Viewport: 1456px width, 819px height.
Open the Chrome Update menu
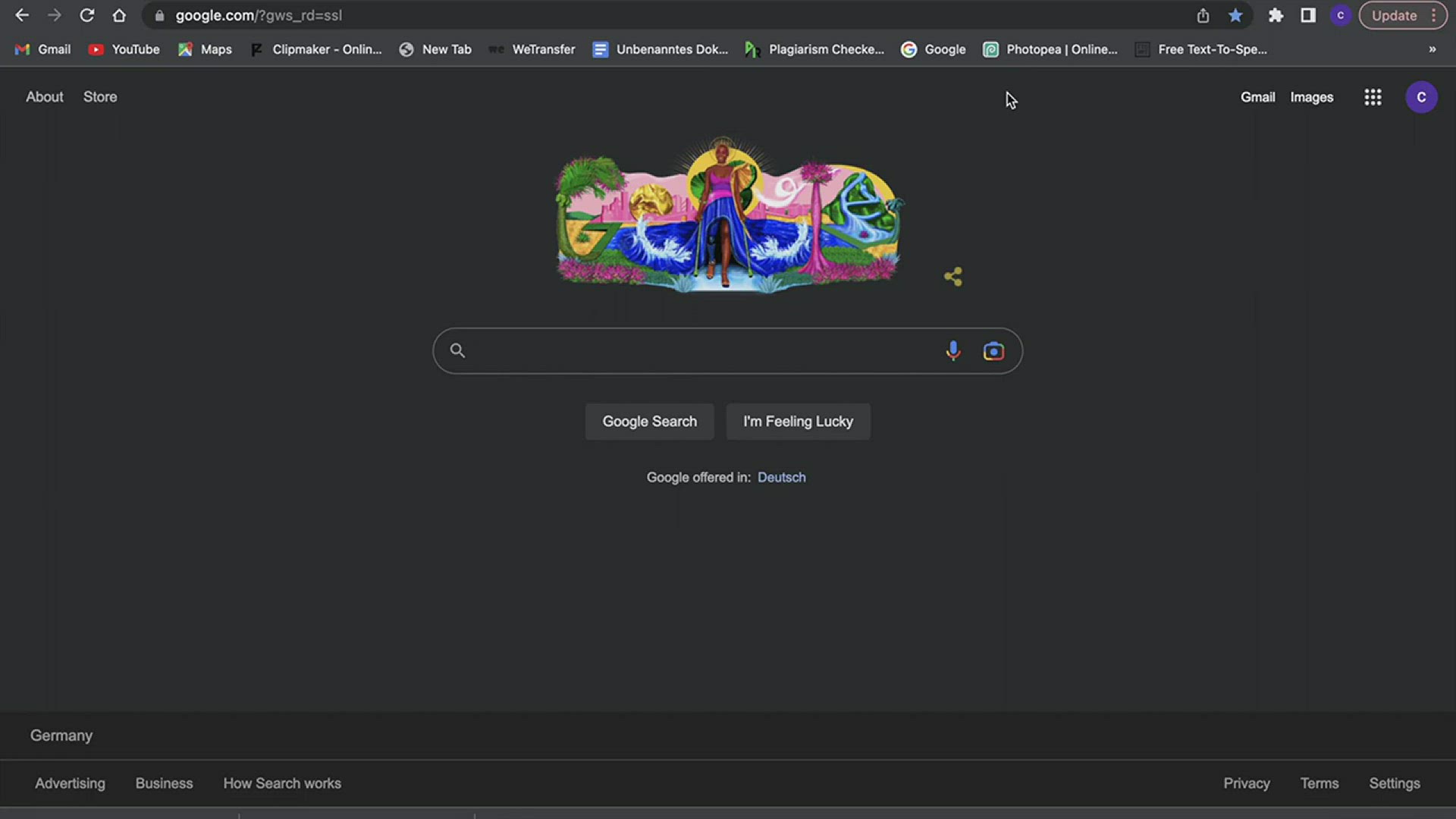coord(1402,15)
